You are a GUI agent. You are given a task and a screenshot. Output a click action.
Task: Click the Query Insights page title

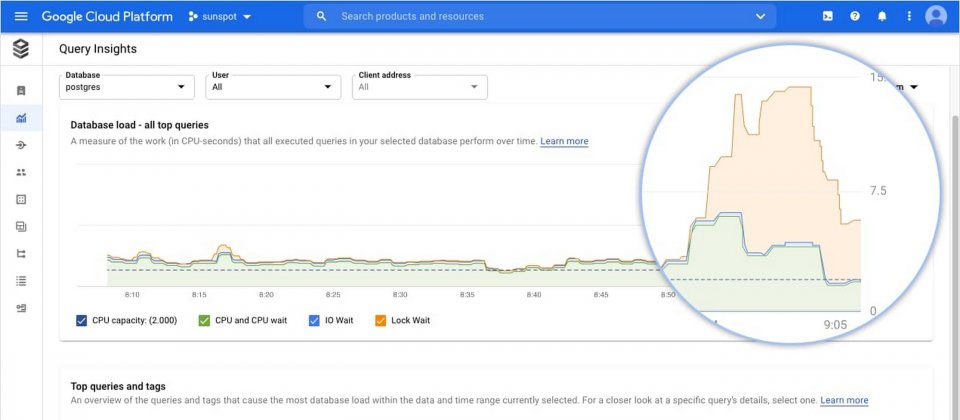[x=98, y=49]
